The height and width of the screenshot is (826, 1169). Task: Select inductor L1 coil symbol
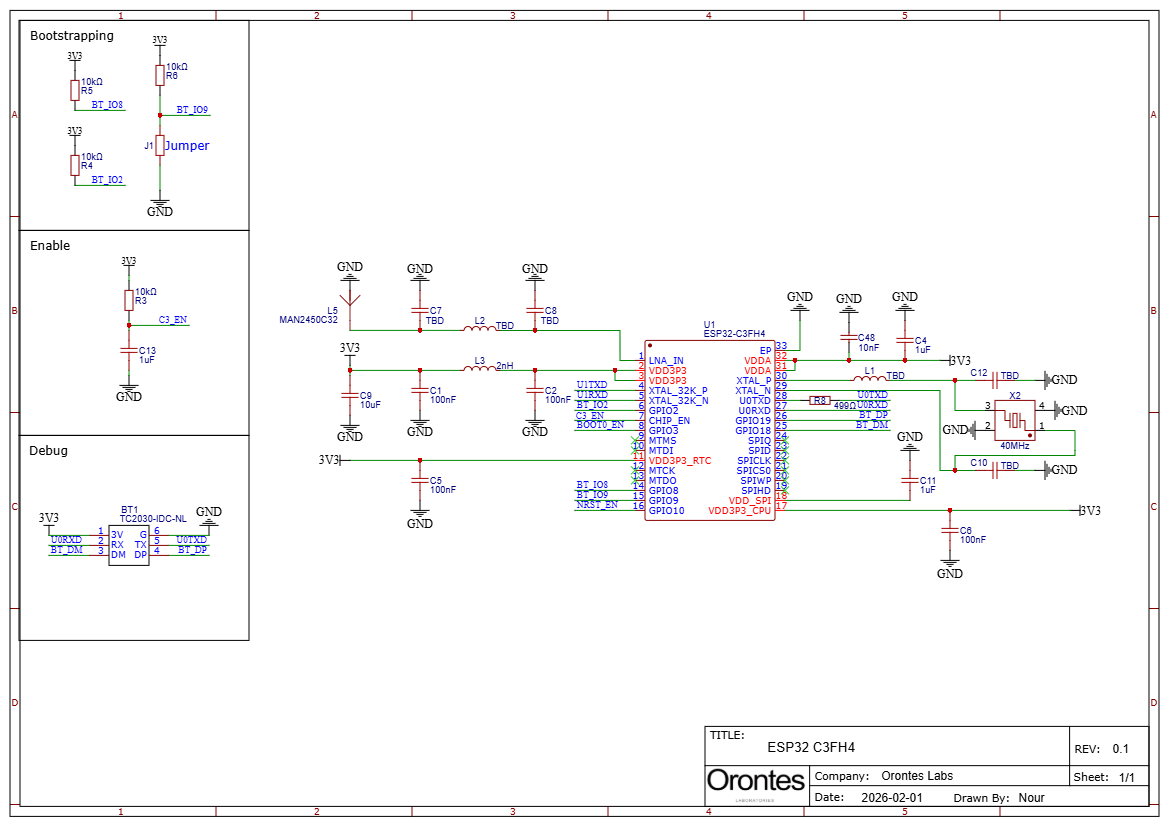click(x=869, y=378)
